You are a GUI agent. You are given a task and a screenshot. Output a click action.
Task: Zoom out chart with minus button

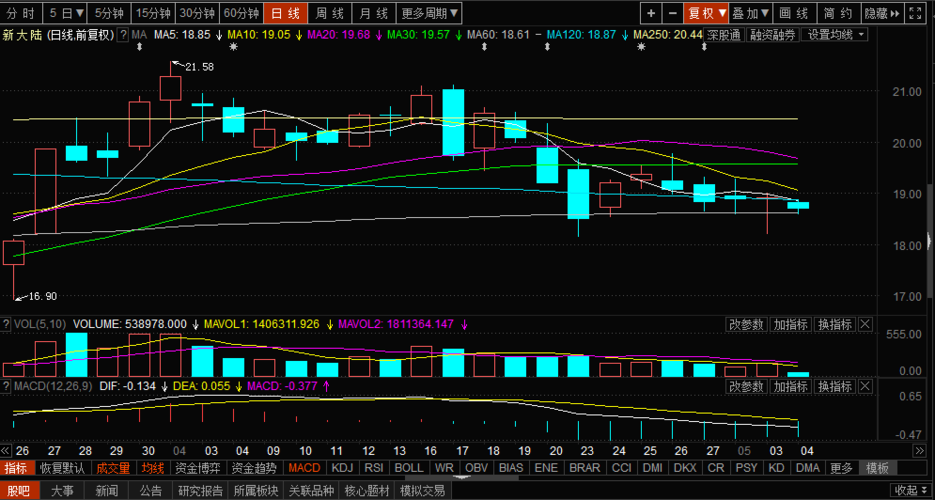(x=673, y=13)
